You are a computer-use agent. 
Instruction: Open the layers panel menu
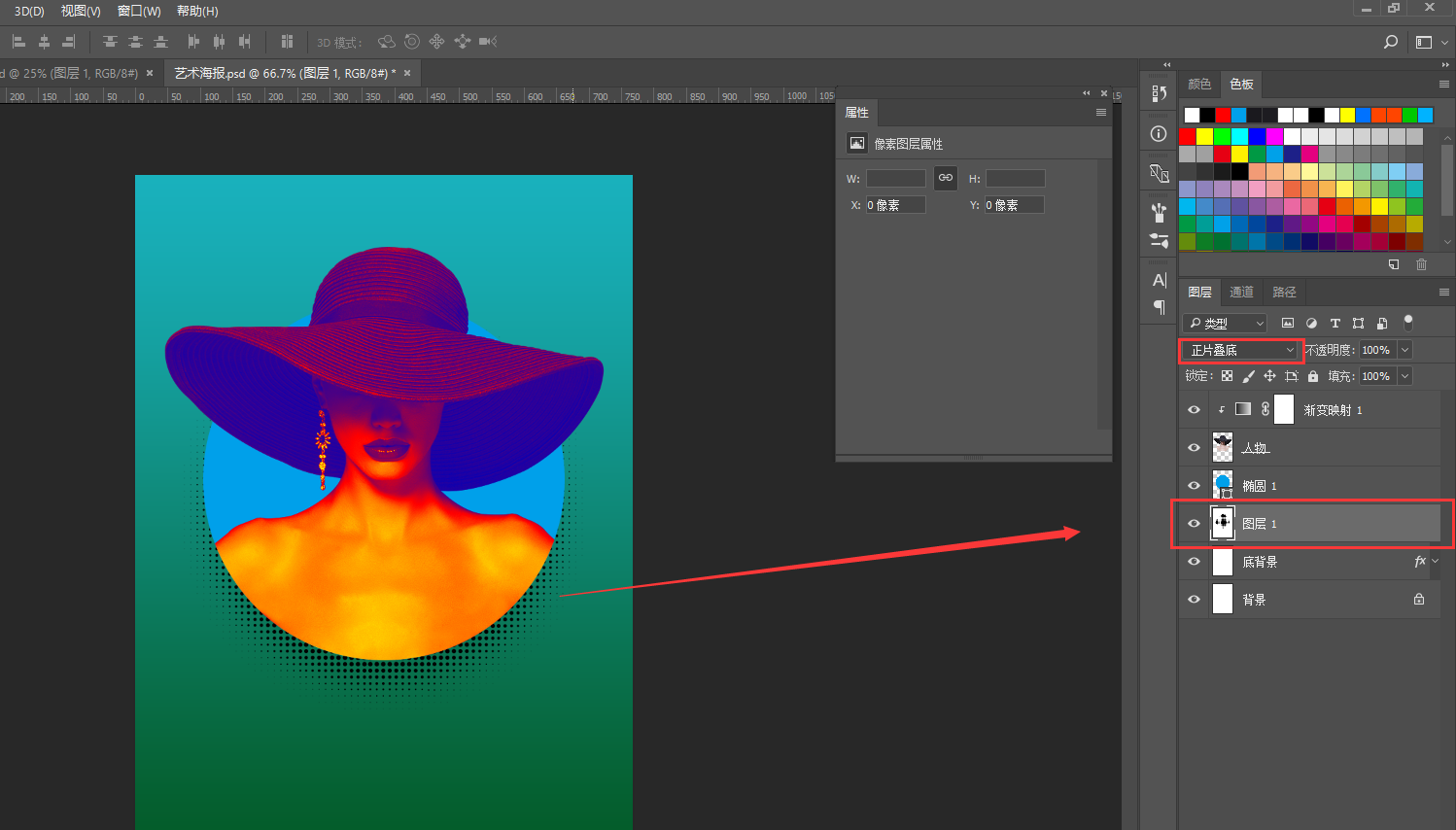pyautogui.click(x=1444, y=293)
